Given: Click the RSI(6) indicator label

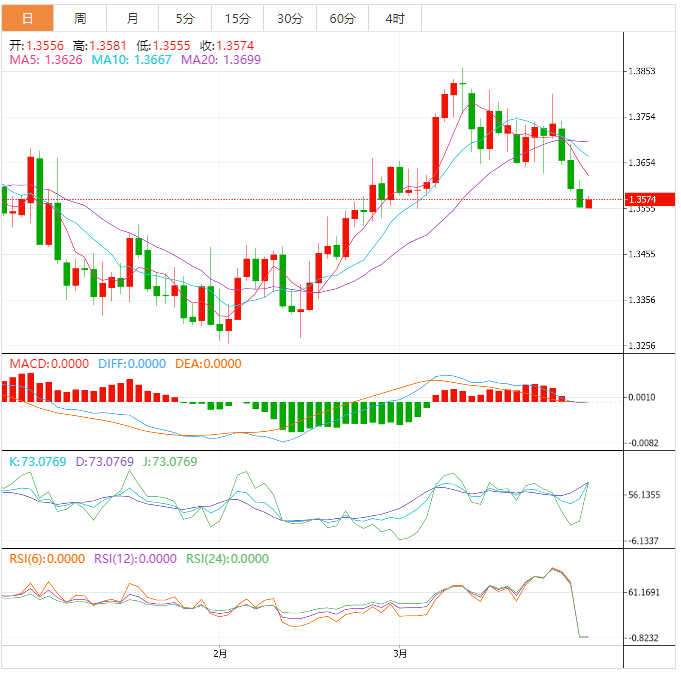Looking at the screenshot, I should [47, 559].
